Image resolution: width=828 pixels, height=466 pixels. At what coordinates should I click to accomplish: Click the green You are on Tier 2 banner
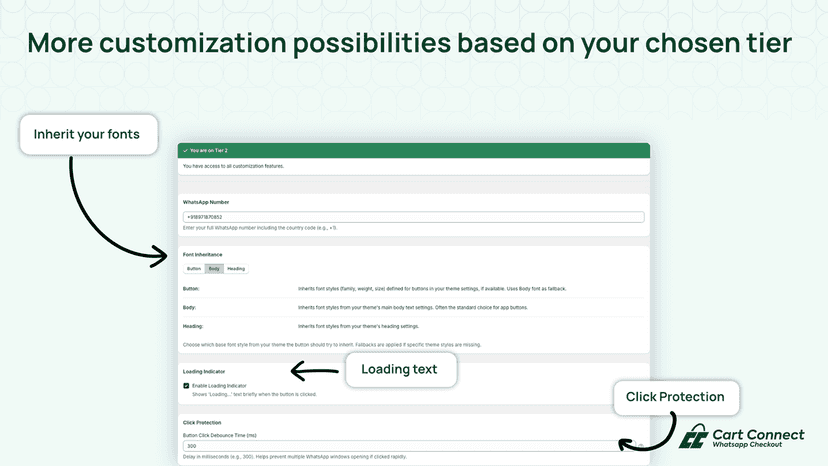point(413,151)
